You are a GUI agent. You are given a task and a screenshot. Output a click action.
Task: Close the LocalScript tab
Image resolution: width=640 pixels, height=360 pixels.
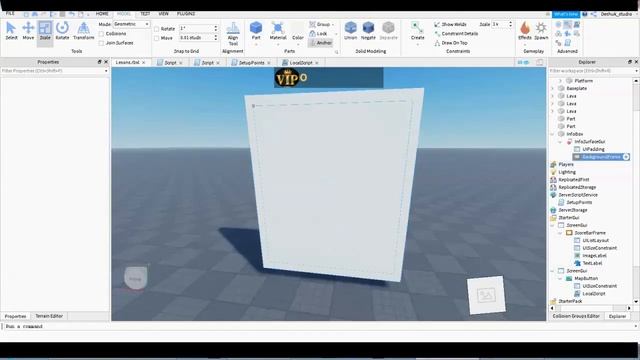pos(317,63)
